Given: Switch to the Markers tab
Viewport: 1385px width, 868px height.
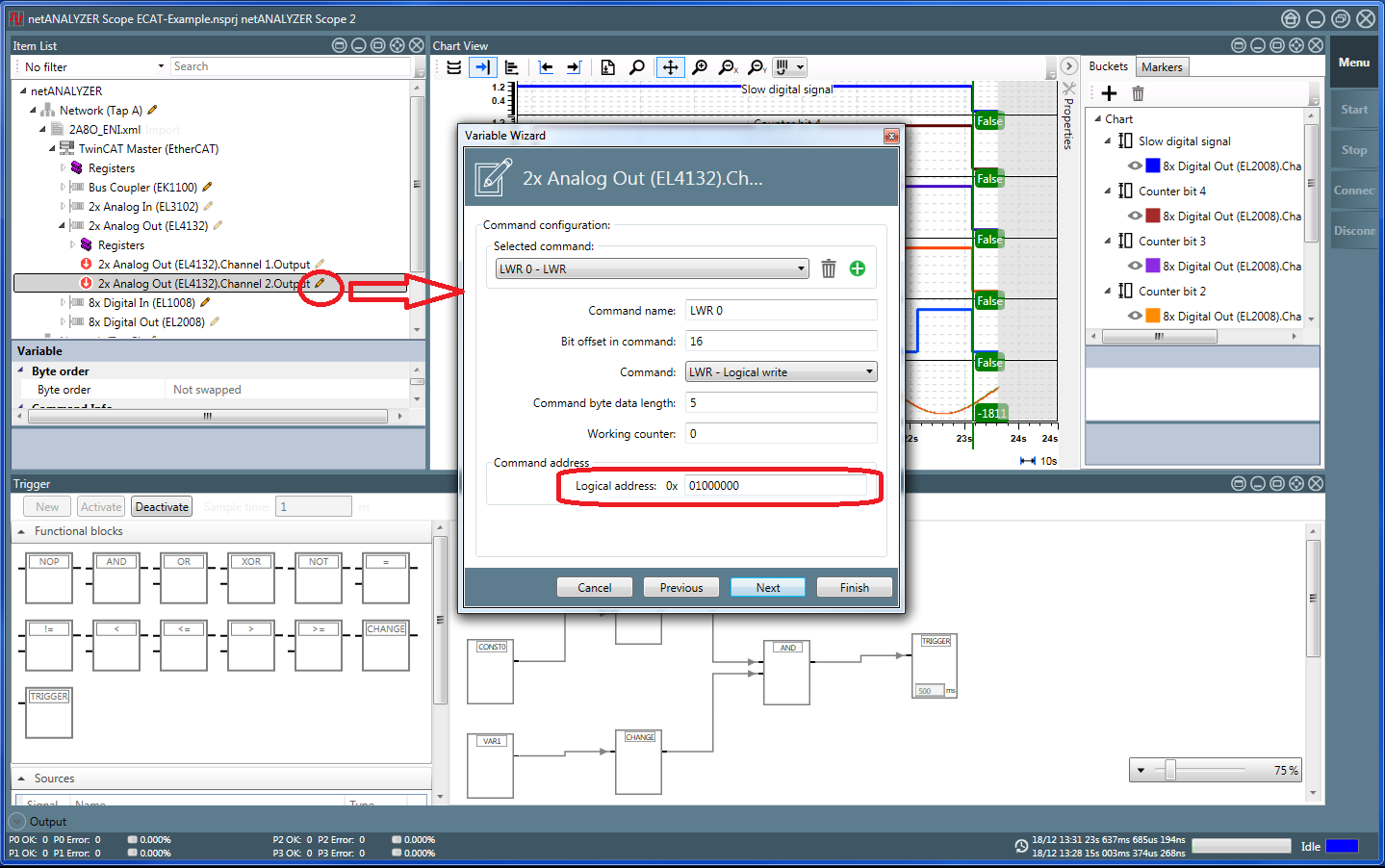Looking at the screenshot, I should (x=1162, y=66).
